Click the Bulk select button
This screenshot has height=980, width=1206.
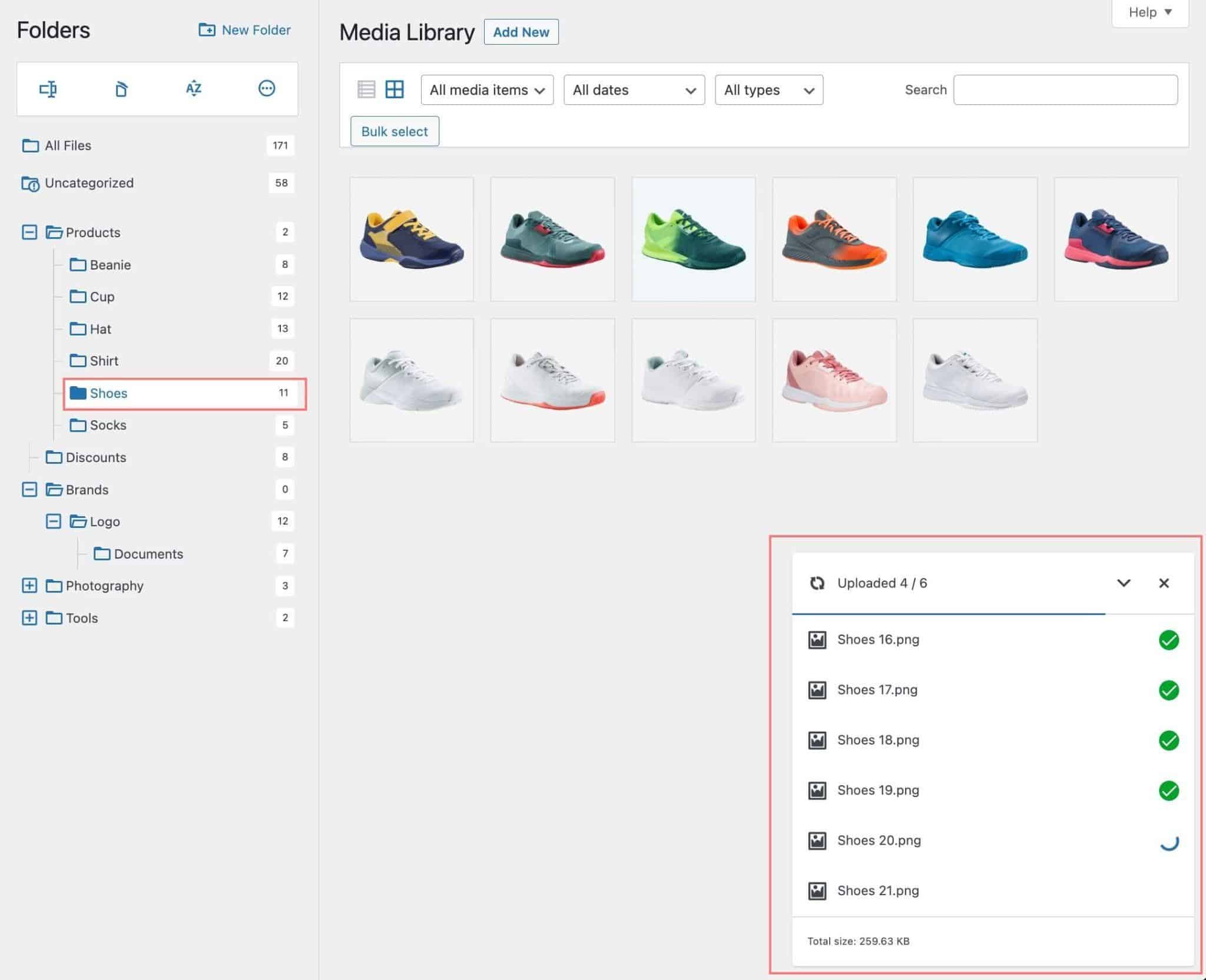click(x=395, y=131)
